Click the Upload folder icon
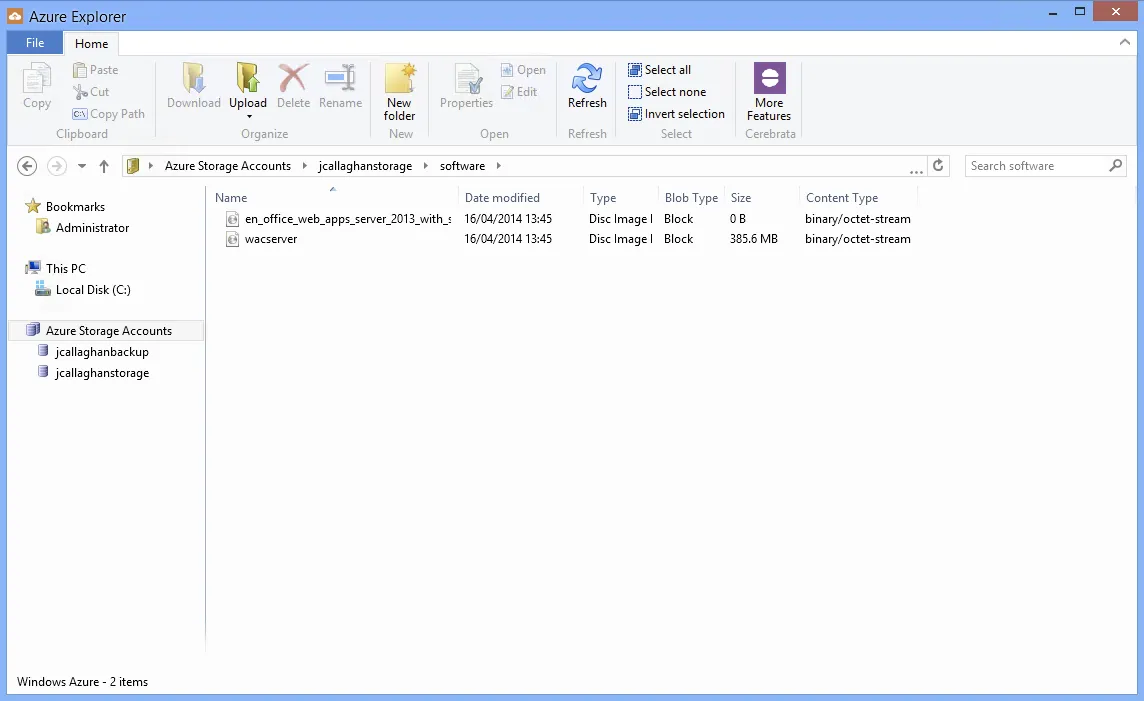This screenshot has height=701, width=1144. tap(248, 79)
